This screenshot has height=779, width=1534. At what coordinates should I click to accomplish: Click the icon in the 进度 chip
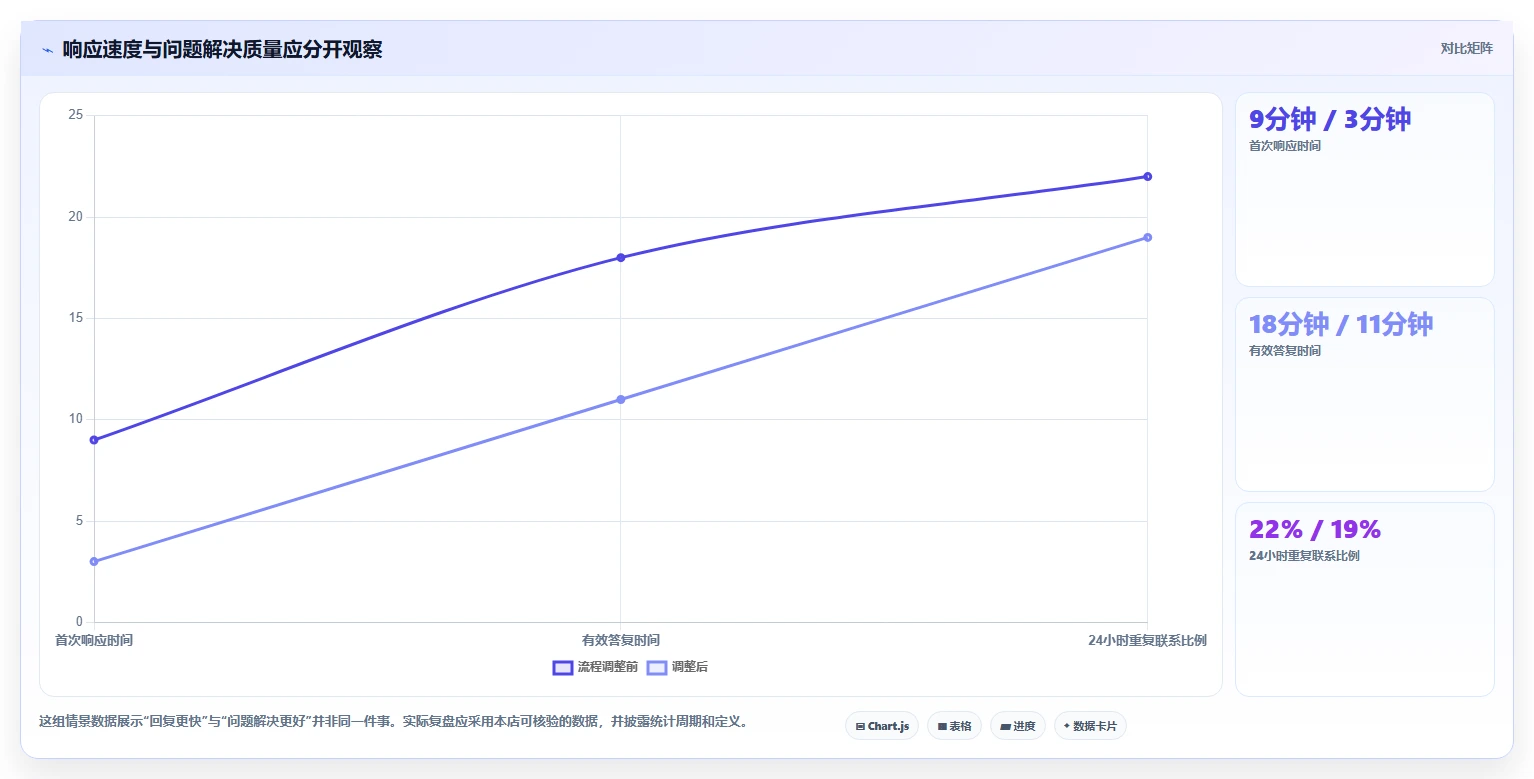coord(1005,727)
